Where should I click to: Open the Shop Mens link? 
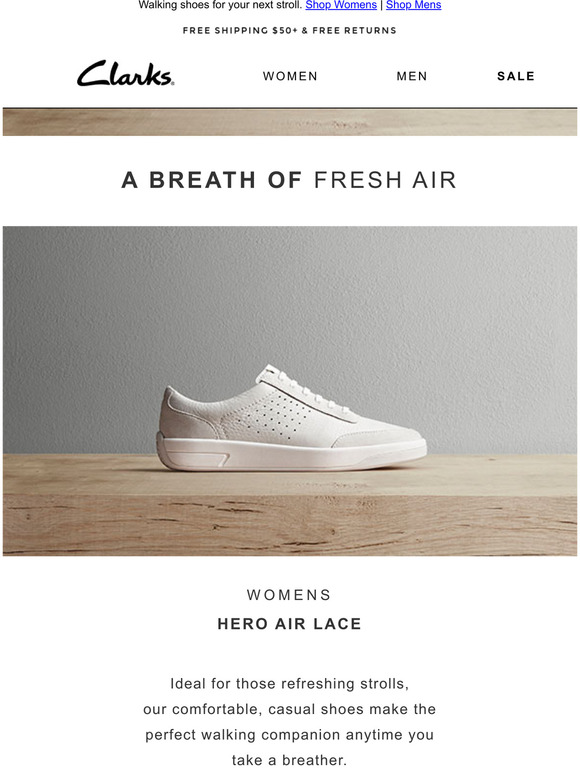click(414, 5)
